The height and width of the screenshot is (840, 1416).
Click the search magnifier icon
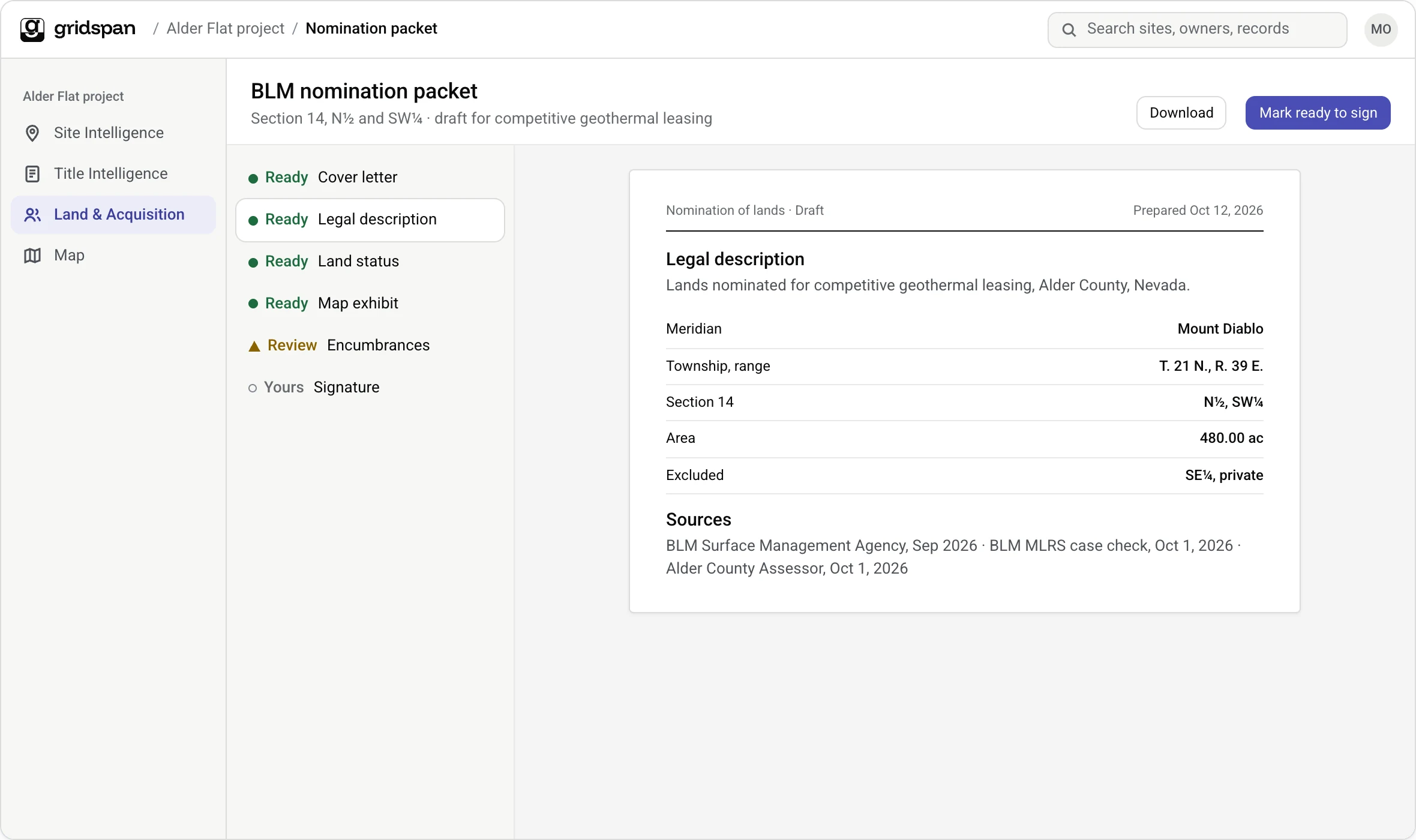tap(1069, 29)
